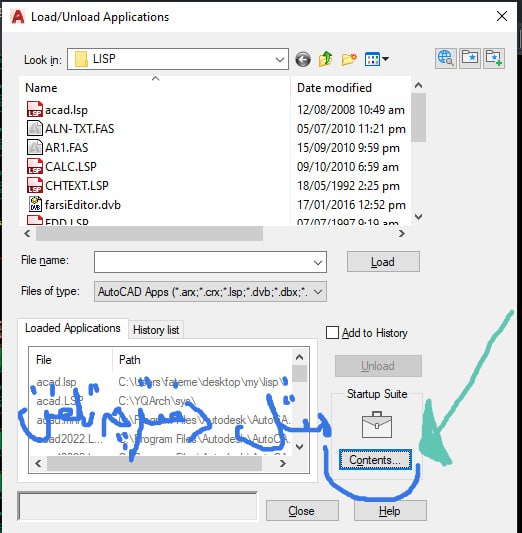Click loaded list scrollbar up arrow
This screenshot has width=522, height=533.
coord(299,357)
